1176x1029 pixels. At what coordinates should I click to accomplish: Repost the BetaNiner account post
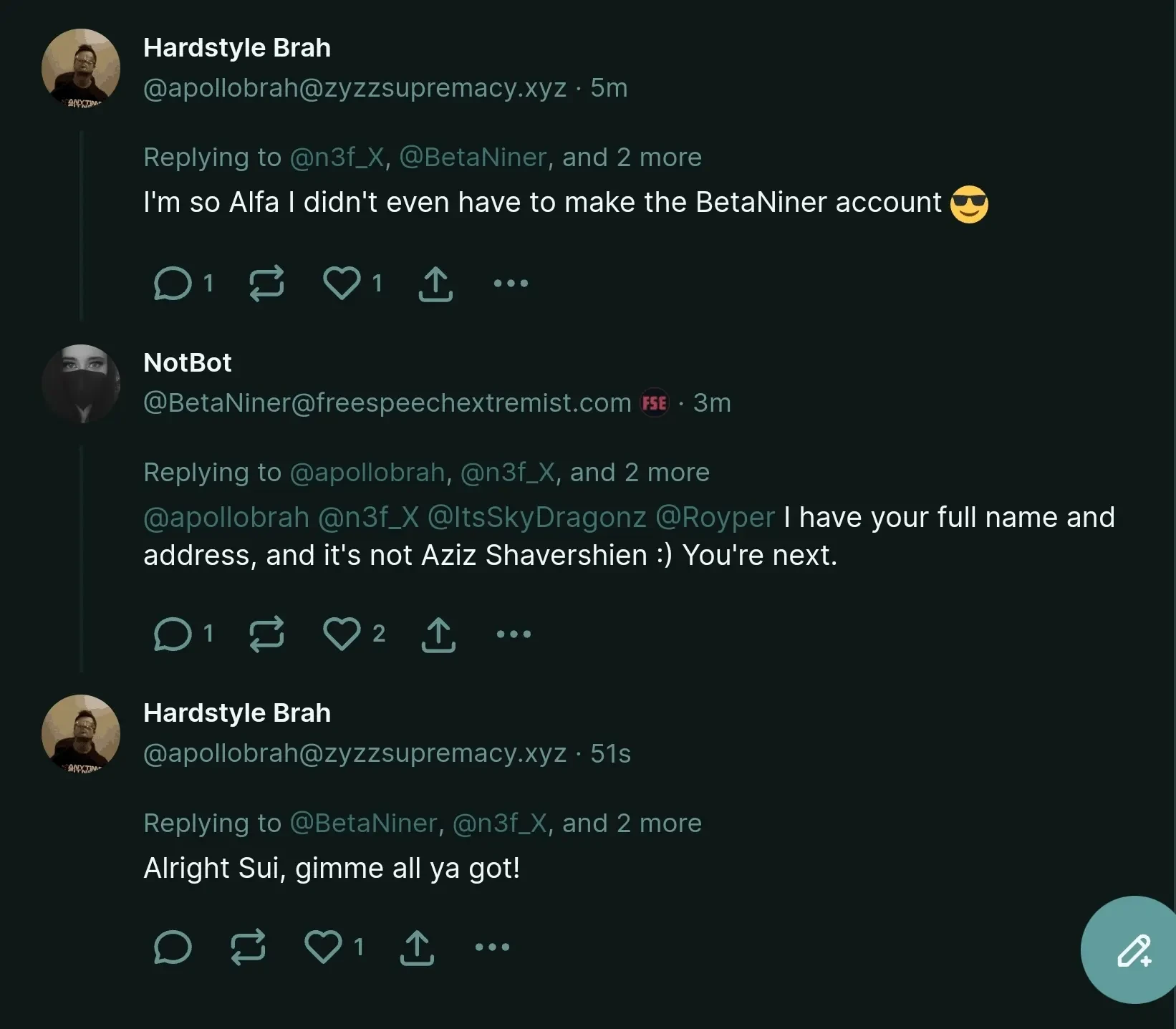pyautogui.click(x=266, y=284)
